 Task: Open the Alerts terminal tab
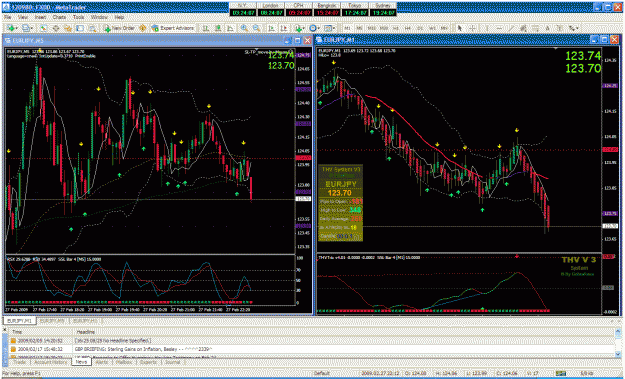102,362
